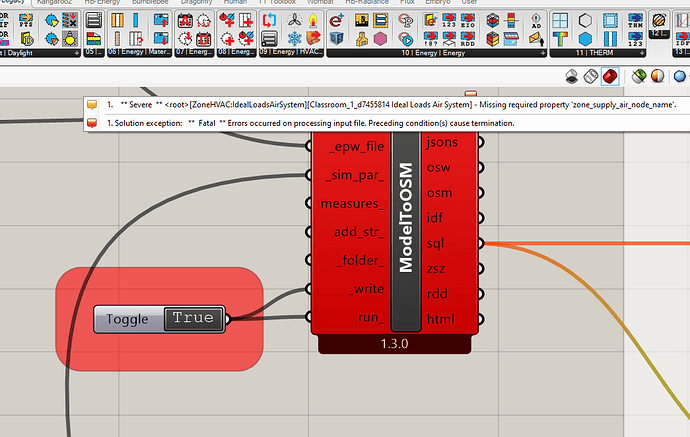Image resolution: width=690 pixels, height=437 pixels.
Task: Select the springs with X Daylight icon
Action: (70, 20)
